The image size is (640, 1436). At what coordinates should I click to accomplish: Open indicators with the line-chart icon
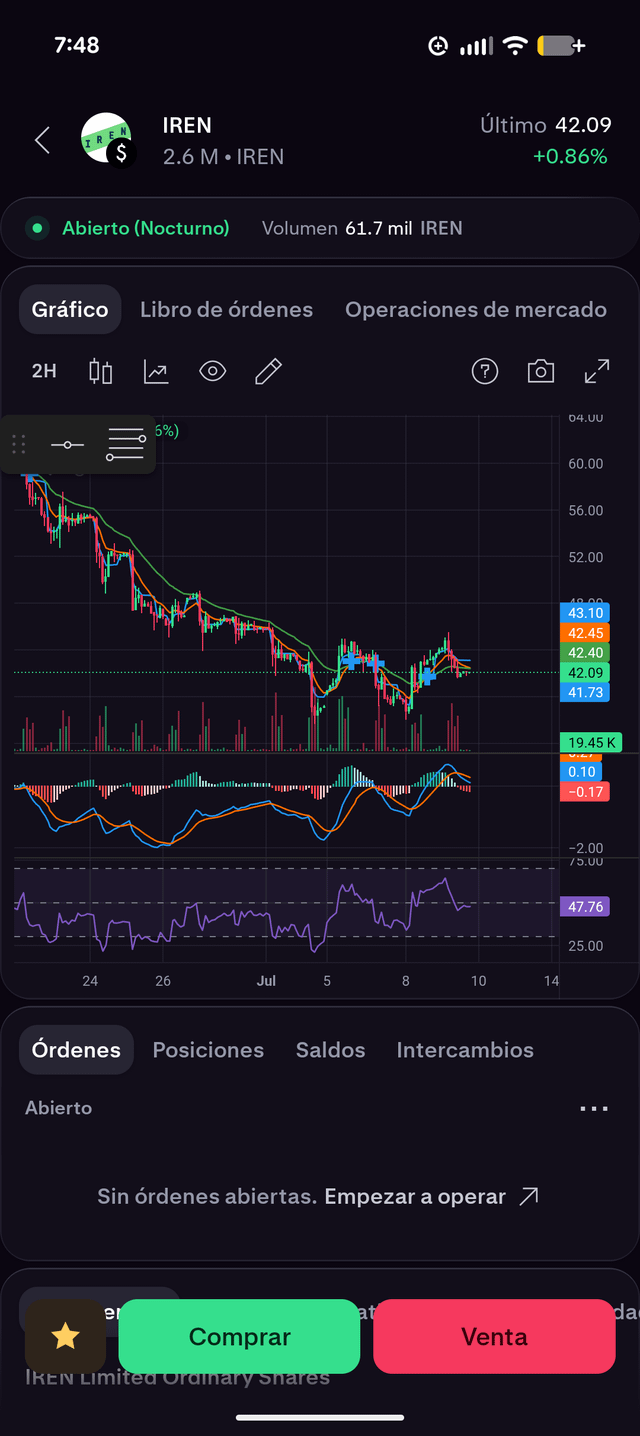(x=157, y=372)
